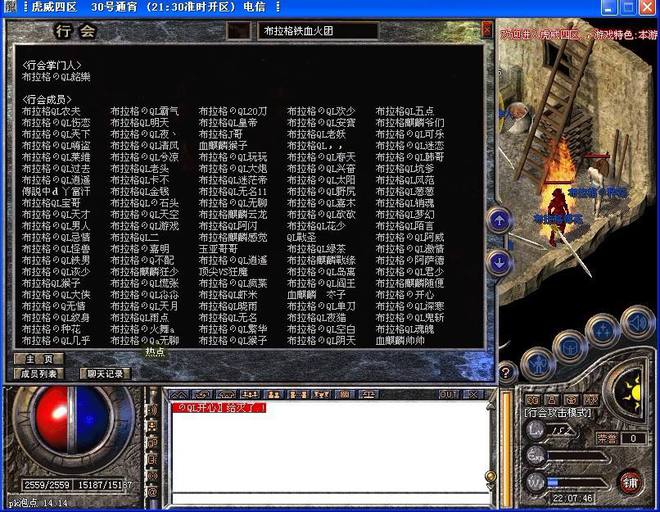660x512 pixels.
Task: Select member 布拉格QL绿茶
Action: tap(316, 248)
